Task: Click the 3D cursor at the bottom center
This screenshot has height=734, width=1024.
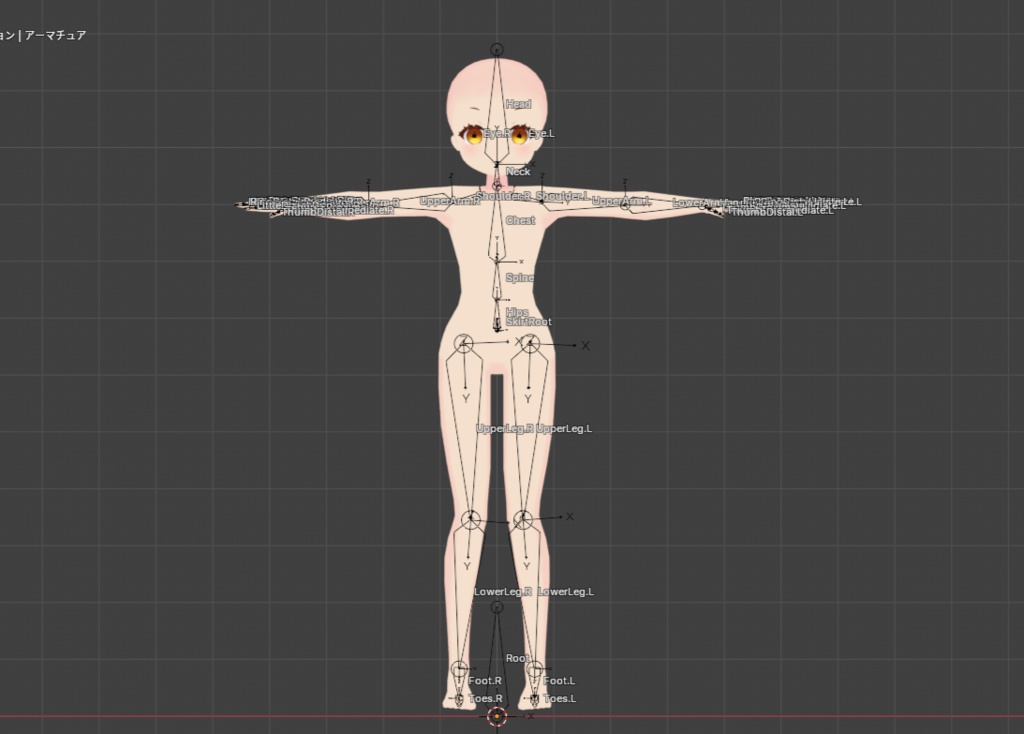Action: click(495, 716)
